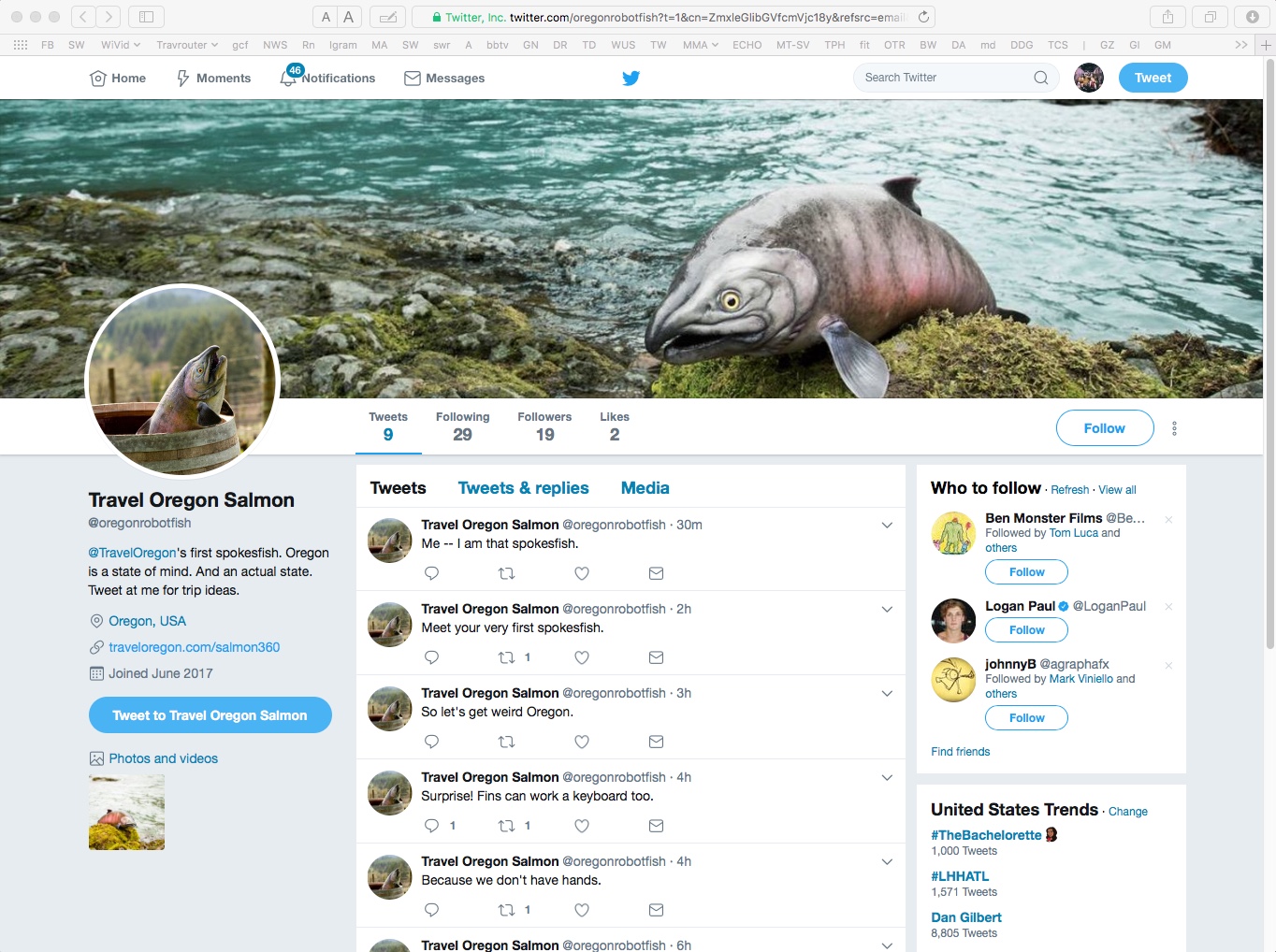Open Home via the house icon
Screen dimensions: 1276x952
(97, 79)
